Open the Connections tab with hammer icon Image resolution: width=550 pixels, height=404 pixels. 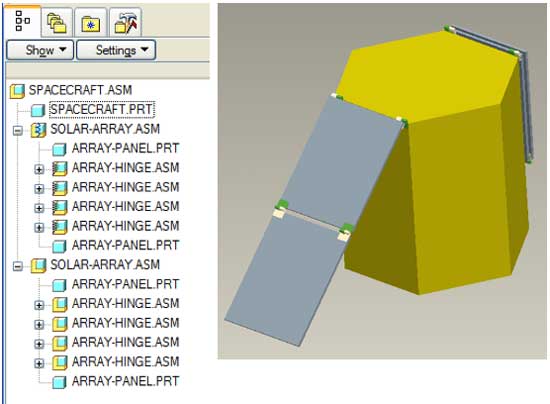[x=126, y=23]
